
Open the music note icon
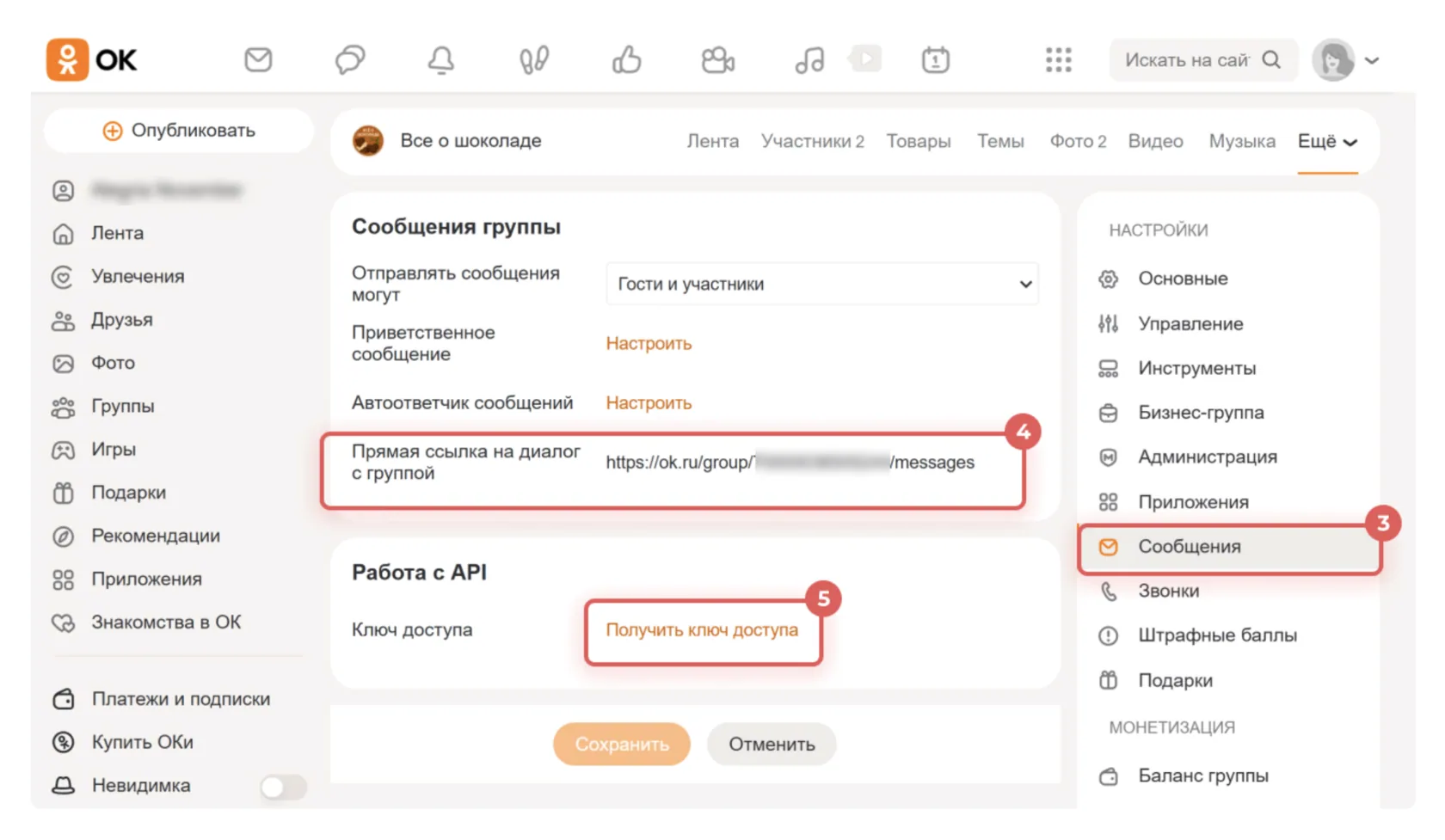[809, 59]
